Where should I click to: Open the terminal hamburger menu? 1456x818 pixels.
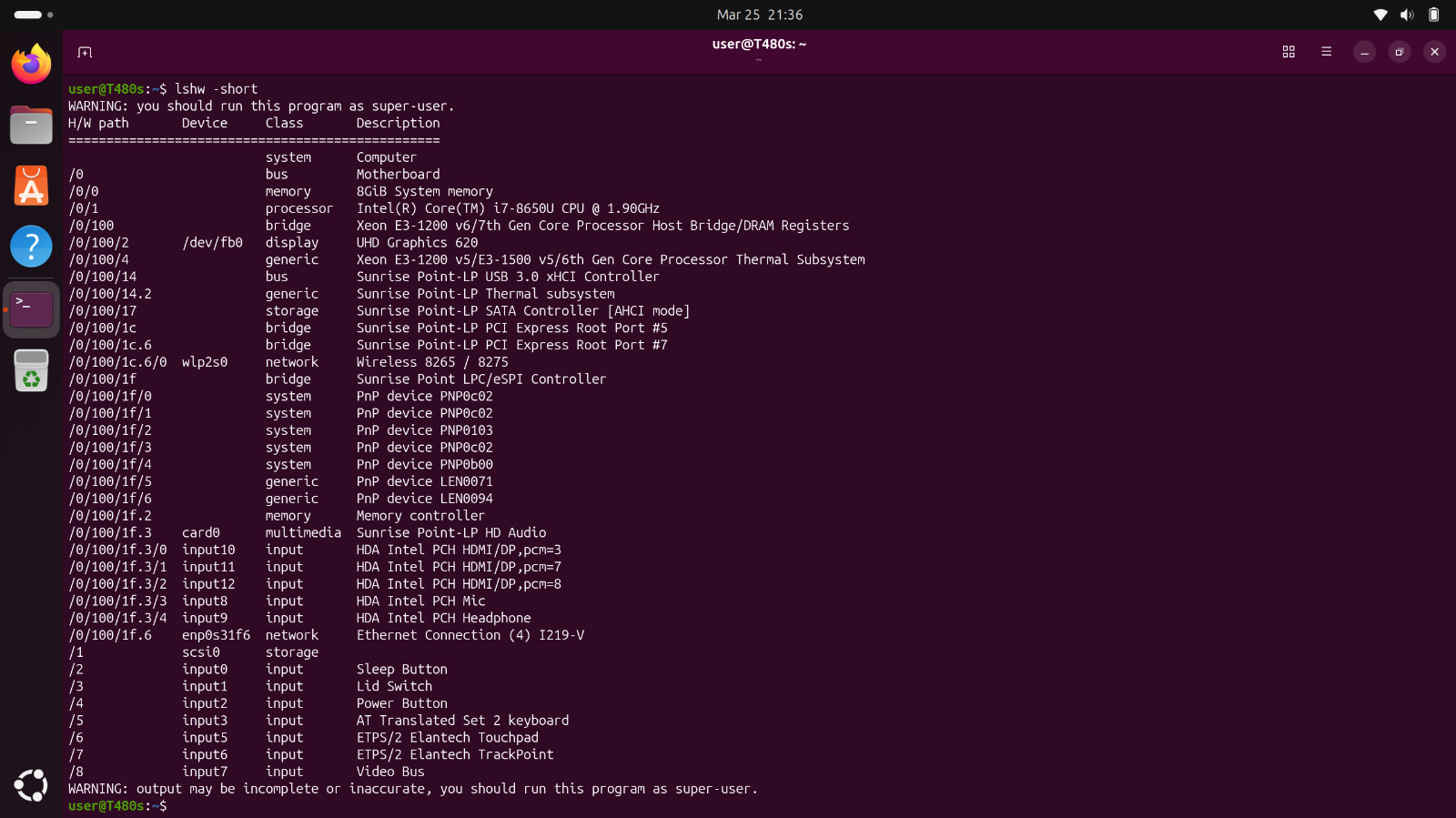tap(1326, 52)
